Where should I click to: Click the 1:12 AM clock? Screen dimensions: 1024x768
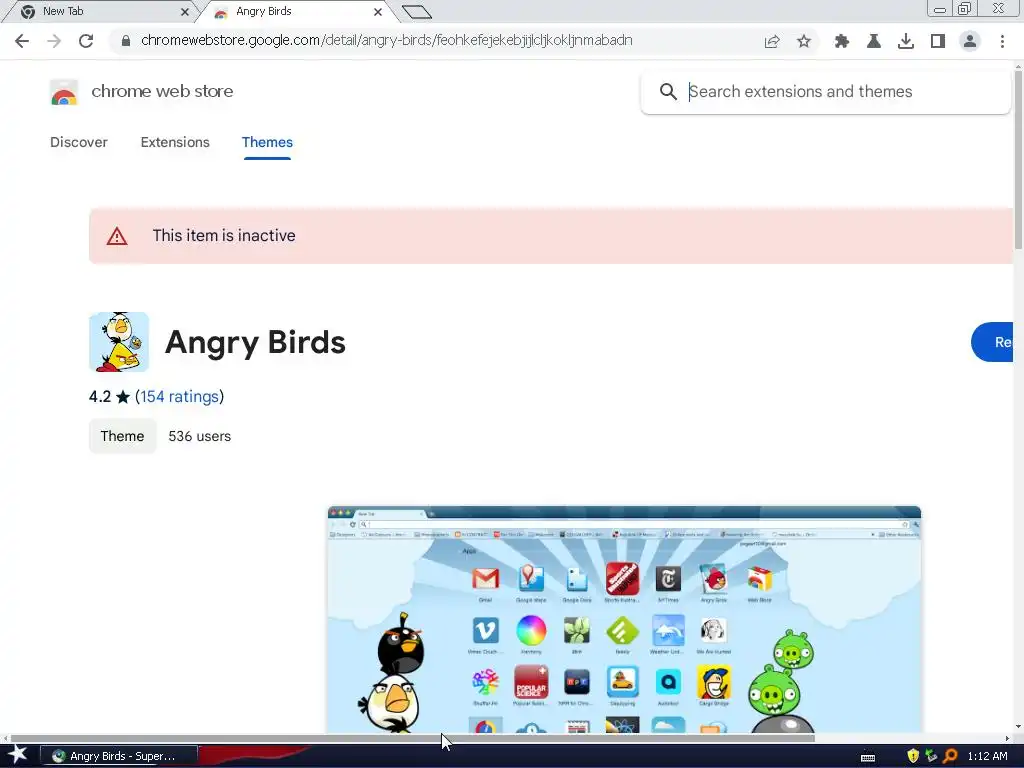[x=987, y=756]
